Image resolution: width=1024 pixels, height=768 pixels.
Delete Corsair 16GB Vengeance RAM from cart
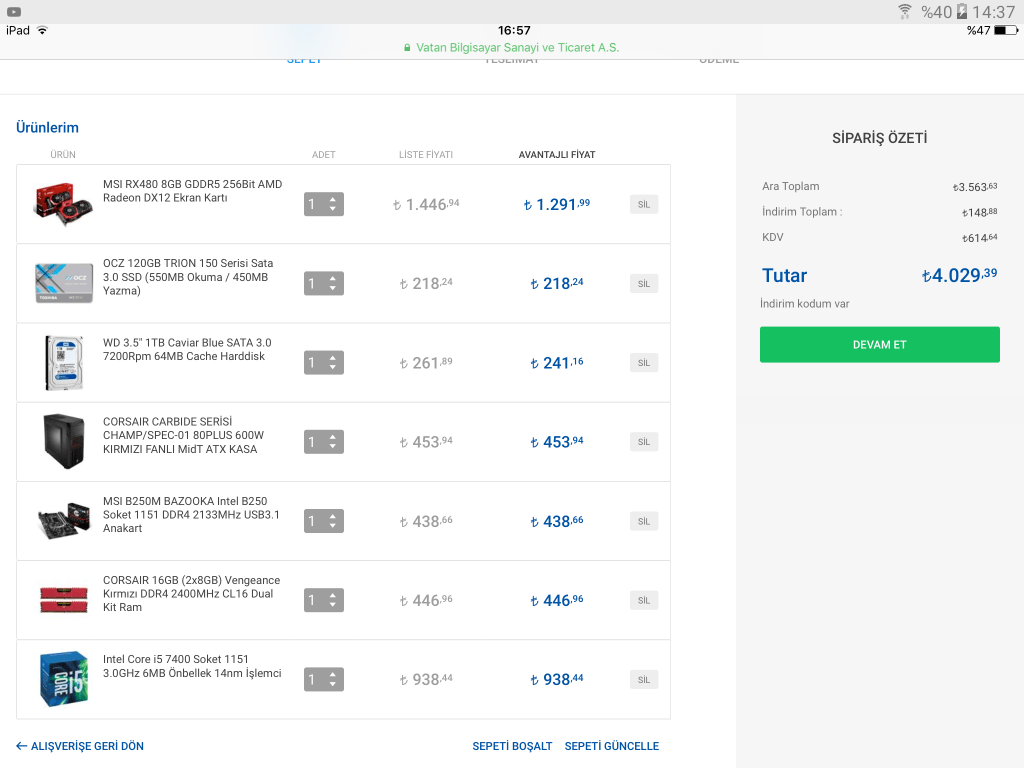[644, 600]
